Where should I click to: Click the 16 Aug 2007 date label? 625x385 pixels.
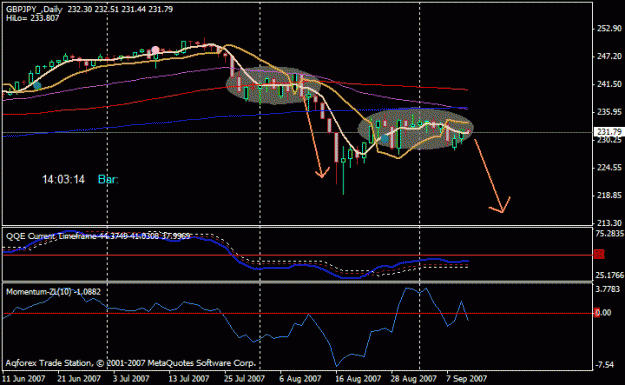coord(358,379)
